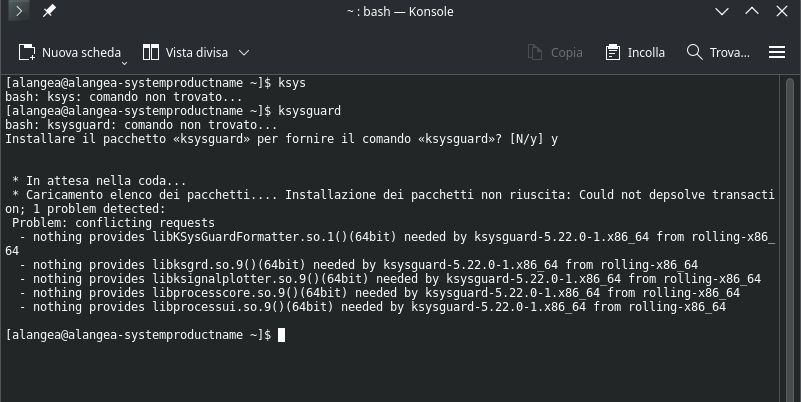Image resolution: width=801 pixels, height=402 pixels.
Task: Expand the Vista divisa dropdown chevron
Action: (x=244, y=52)
